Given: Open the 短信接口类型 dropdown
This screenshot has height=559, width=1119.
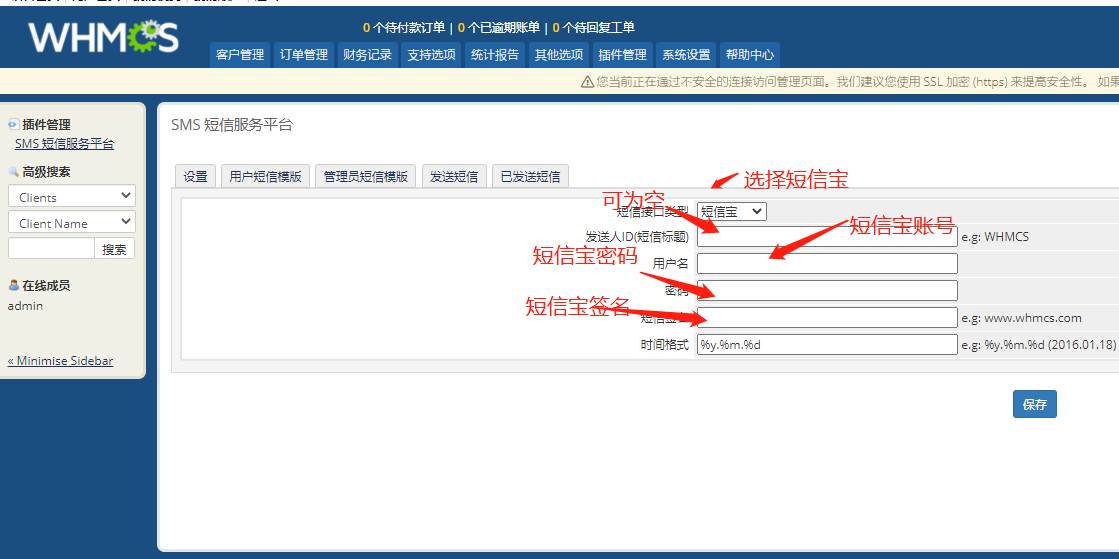Looking at the screenshot, I should (x=731, y=211).
